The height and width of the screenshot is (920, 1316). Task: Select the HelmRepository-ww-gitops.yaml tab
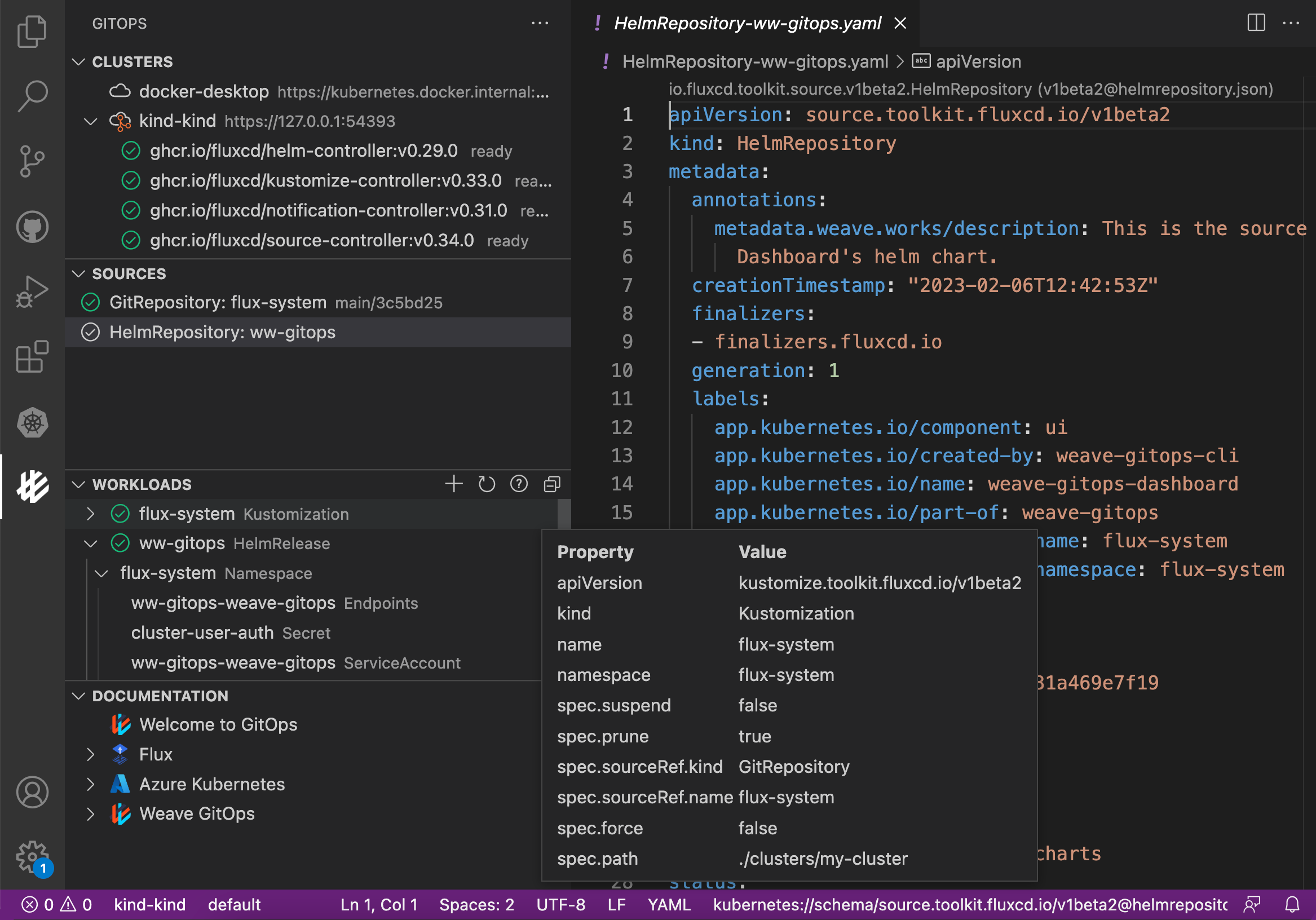[747, 23]
